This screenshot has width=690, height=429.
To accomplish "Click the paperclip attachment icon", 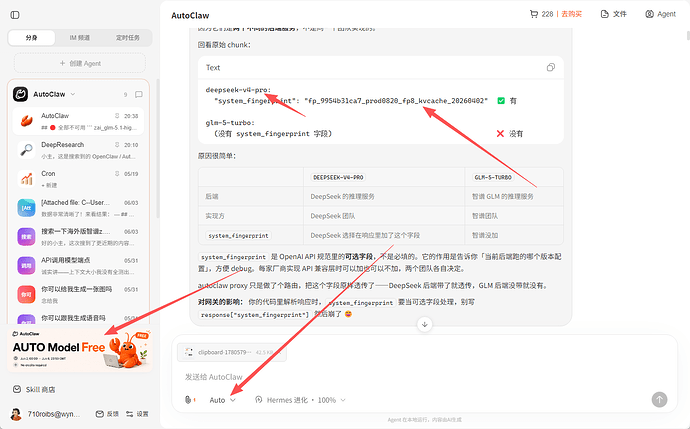I will point(188,400).
